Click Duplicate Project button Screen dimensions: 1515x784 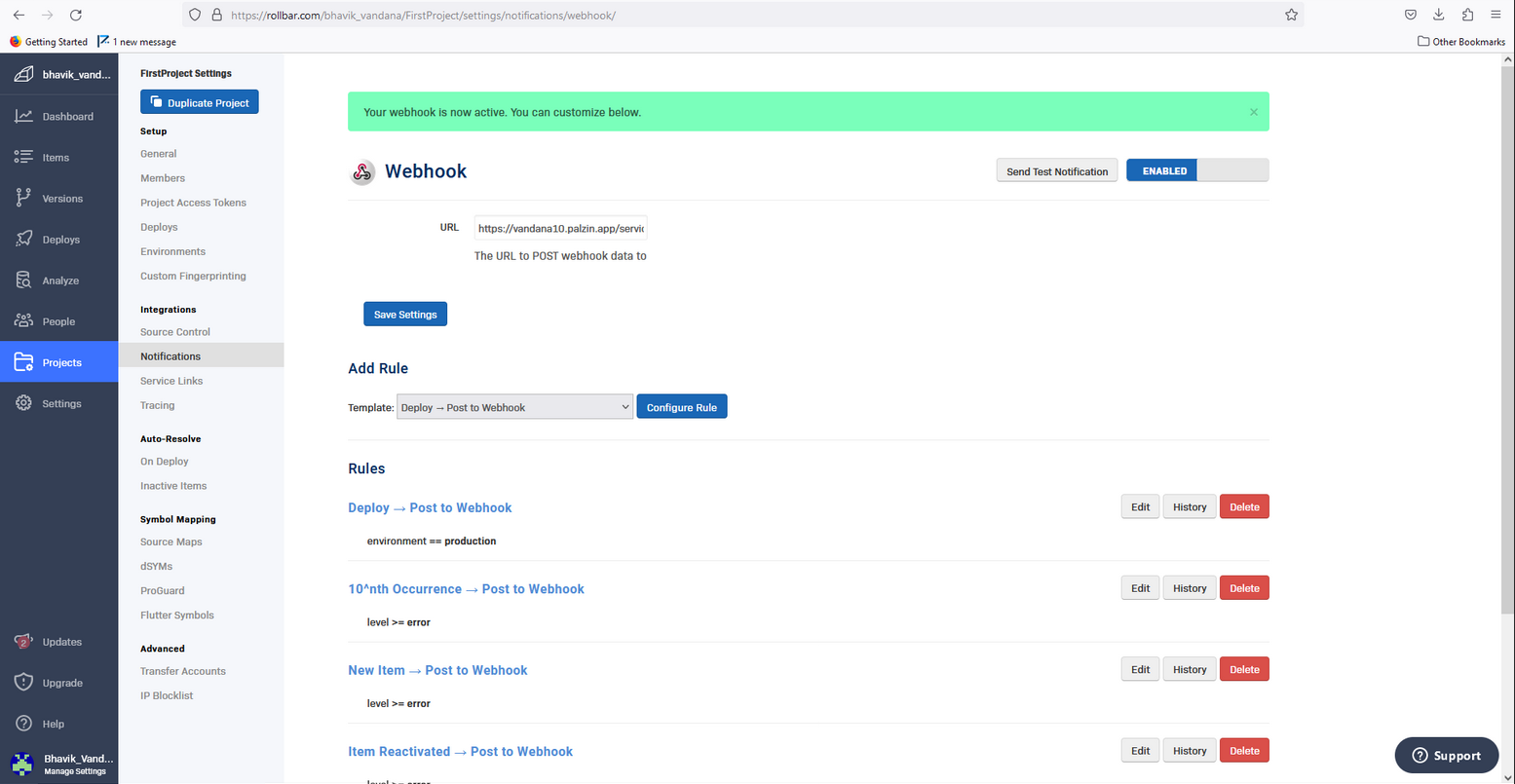pyautogui.click(x=200, y=102)
